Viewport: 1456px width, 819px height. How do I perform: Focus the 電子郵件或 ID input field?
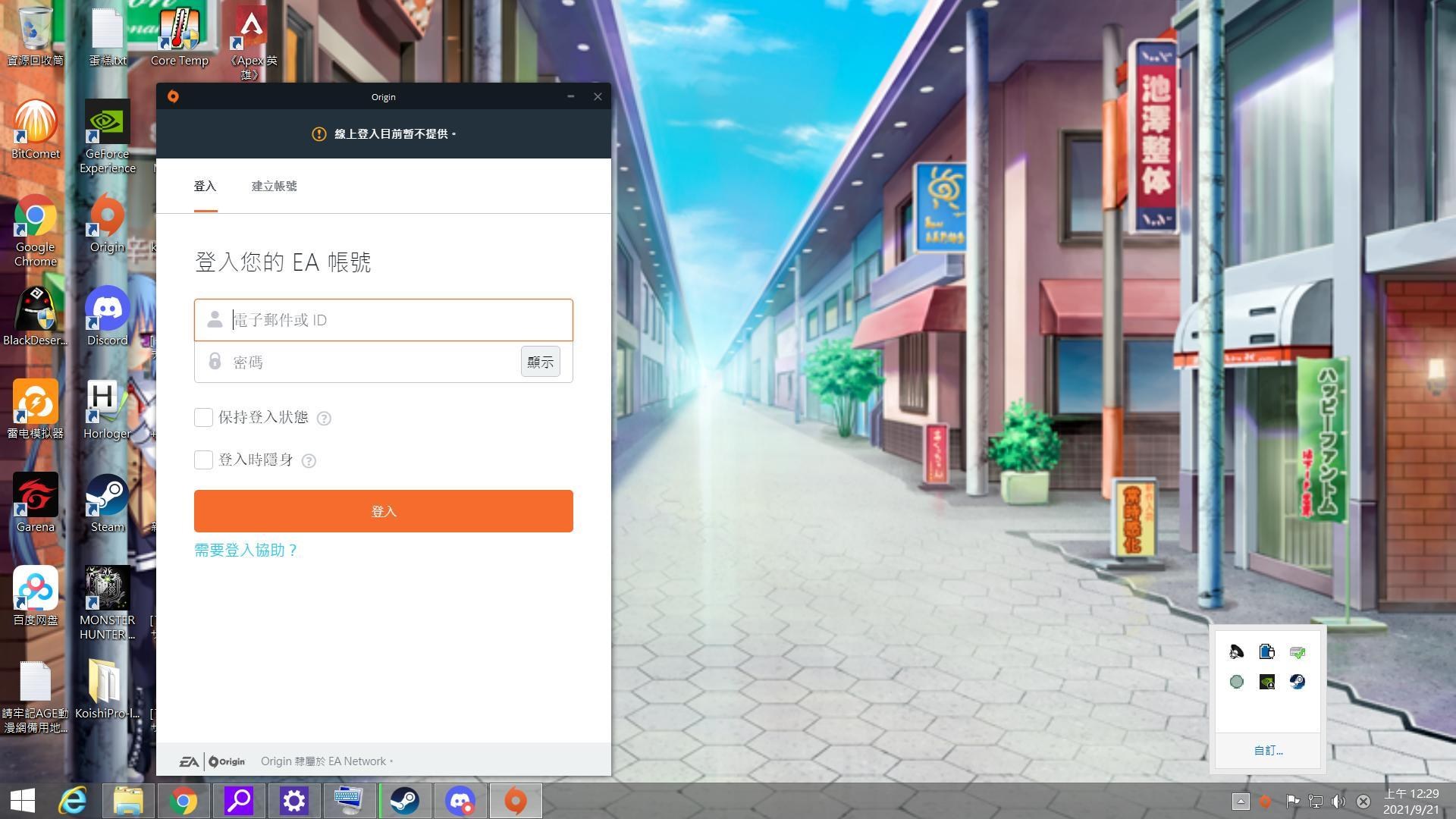coord(384,320)
